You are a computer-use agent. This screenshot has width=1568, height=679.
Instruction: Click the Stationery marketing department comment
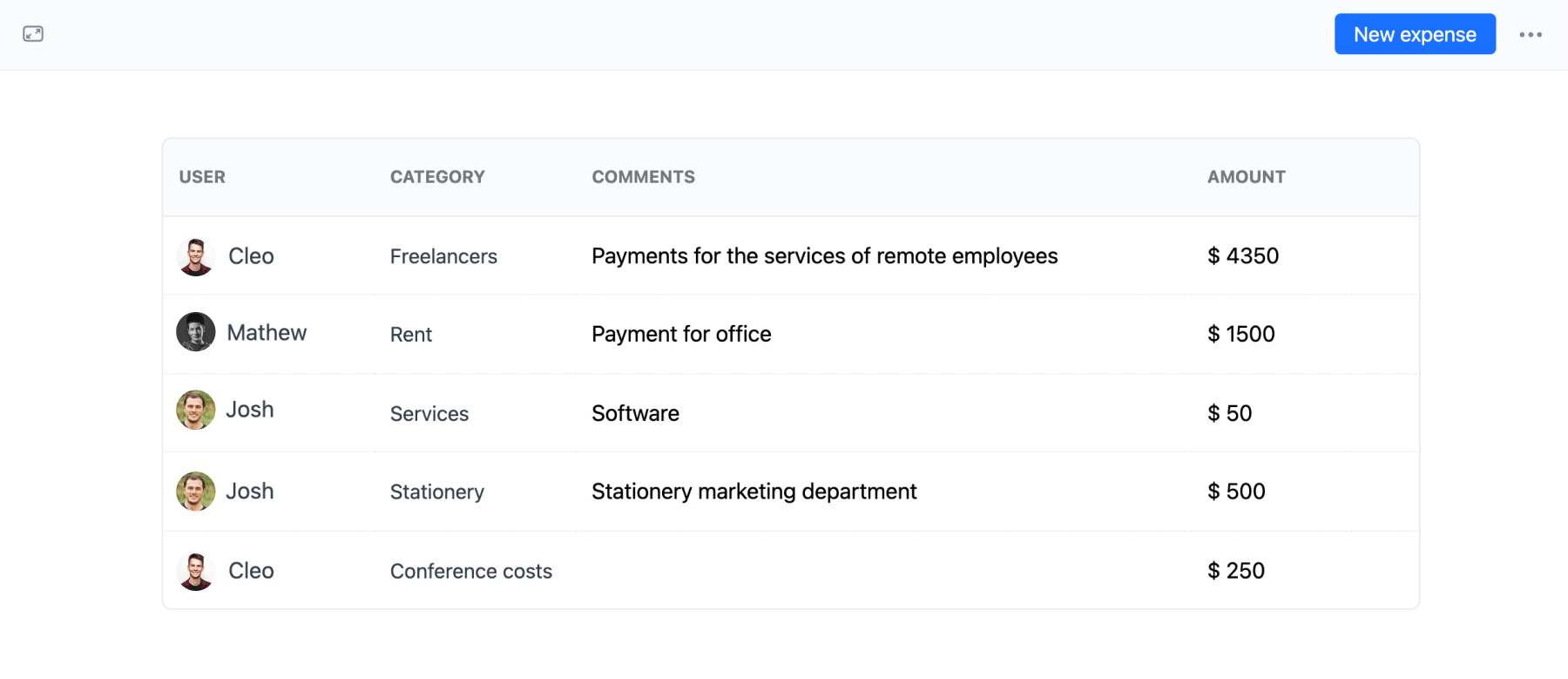point(754,492)
